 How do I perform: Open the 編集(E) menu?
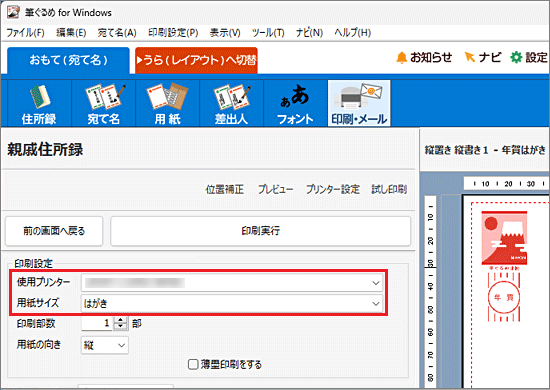point(71,33)
